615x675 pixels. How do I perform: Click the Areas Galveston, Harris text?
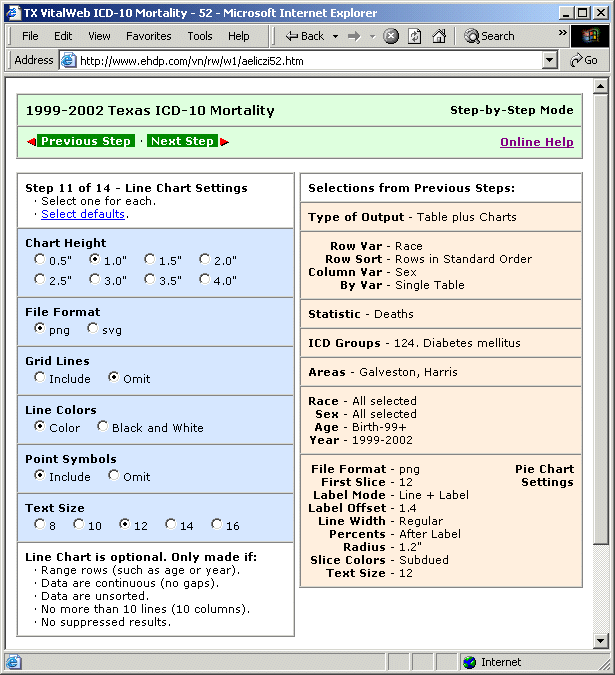[383, 372]
